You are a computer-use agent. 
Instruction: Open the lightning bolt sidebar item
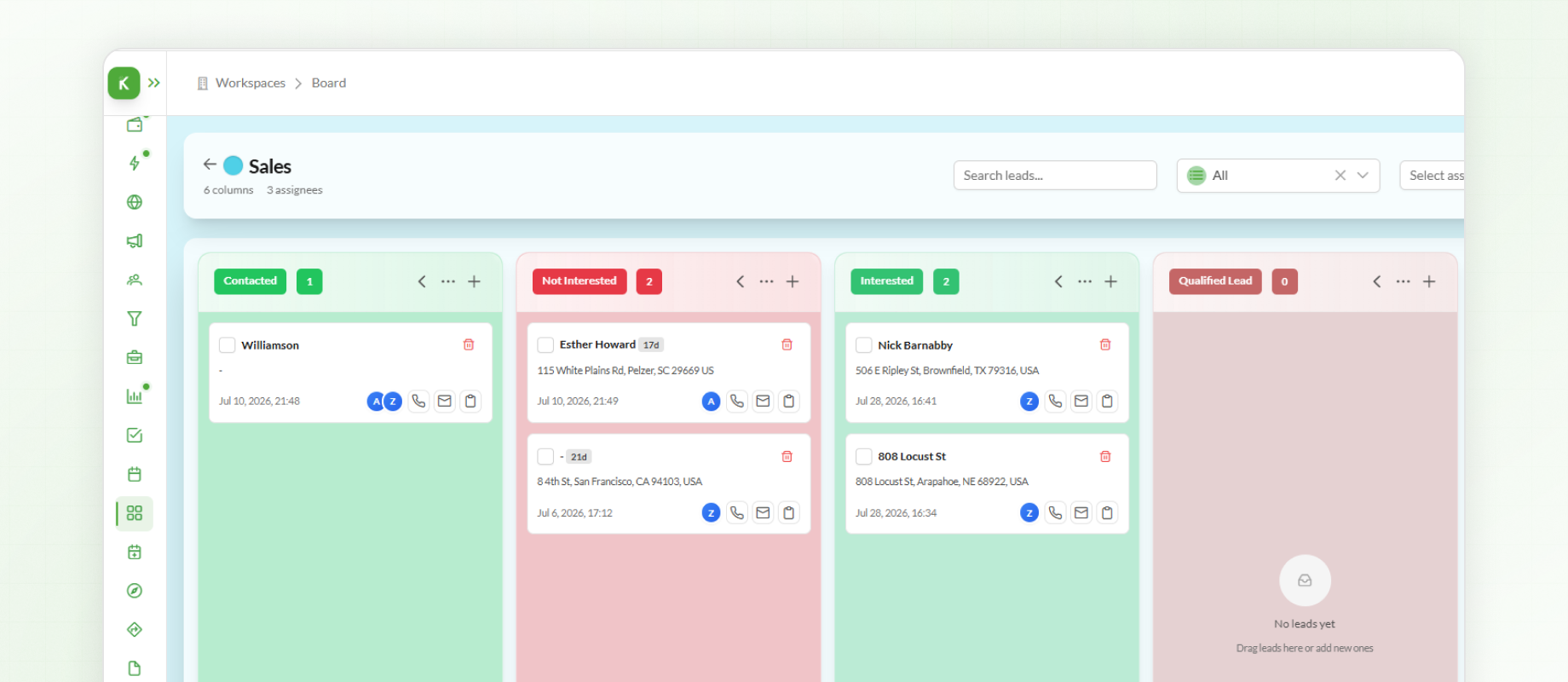pos(135,163)
